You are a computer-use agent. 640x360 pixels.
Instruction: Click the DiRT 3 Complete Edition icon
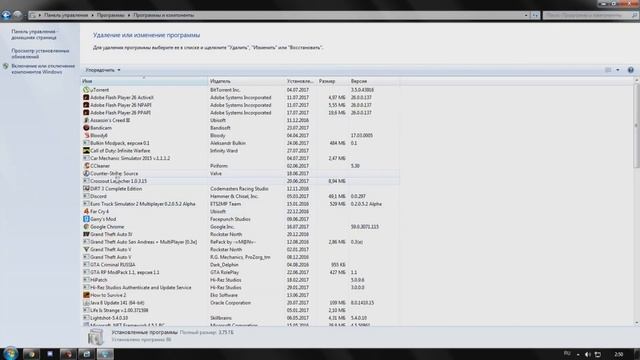(x=86, y=189)
